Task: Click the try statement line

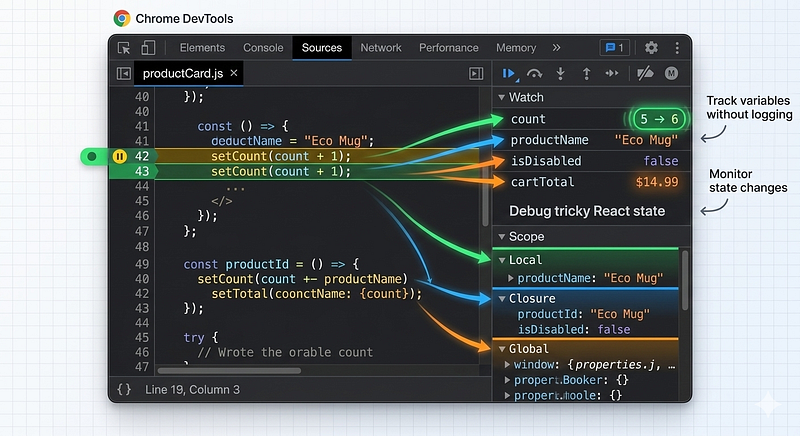Action: click(201, 338)
